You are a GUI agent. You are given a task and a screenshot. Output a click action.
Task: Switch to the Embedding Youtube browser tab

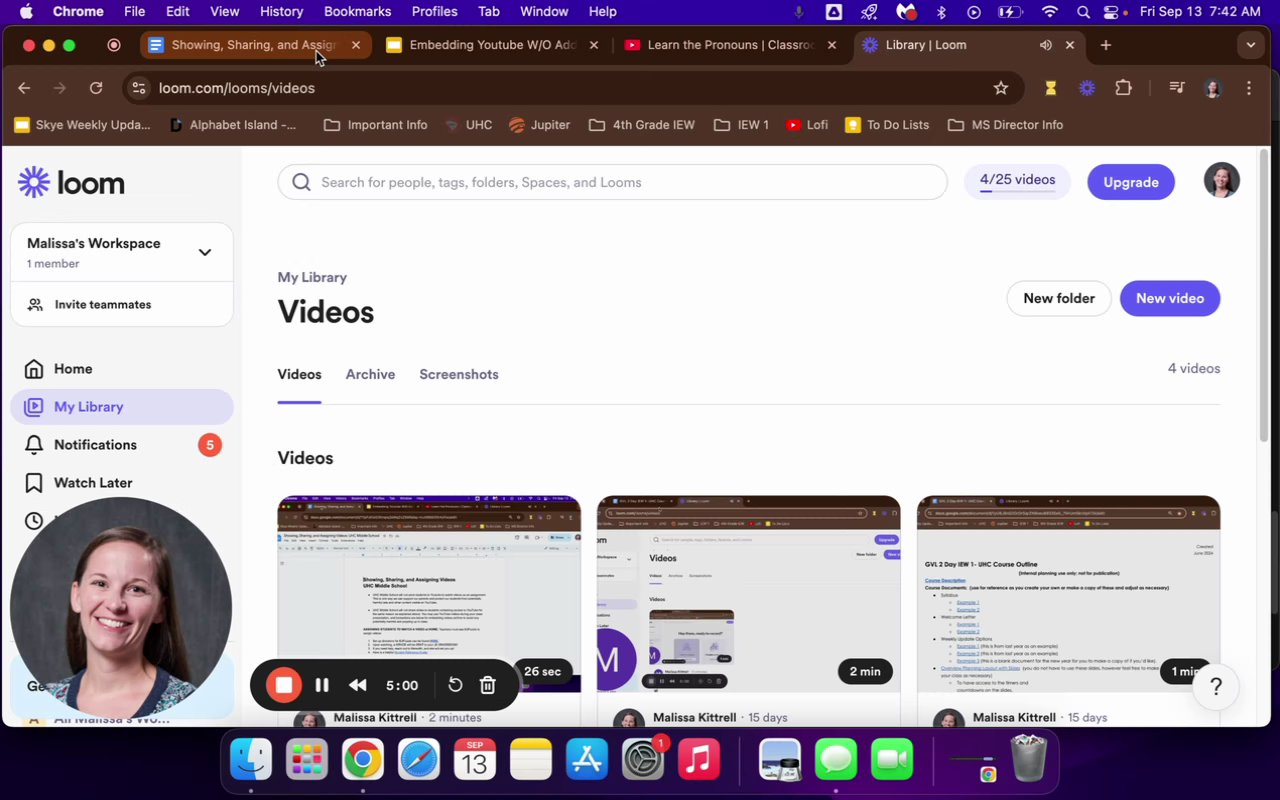coord(493,45)
